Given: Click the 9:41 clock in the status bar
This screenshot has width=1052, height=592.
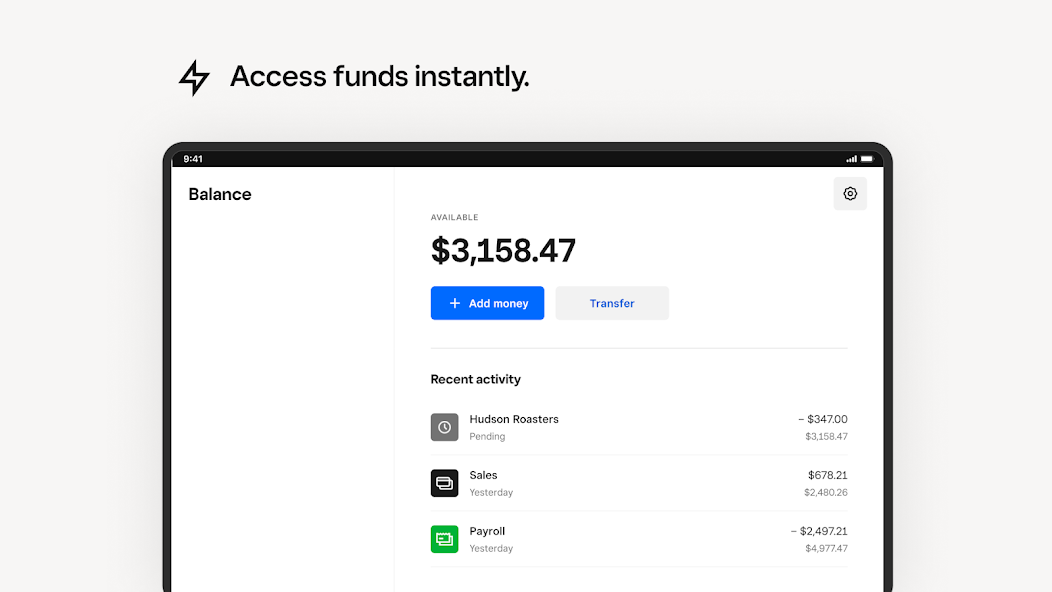Looking at the screenshot, I should coord(193,159).
